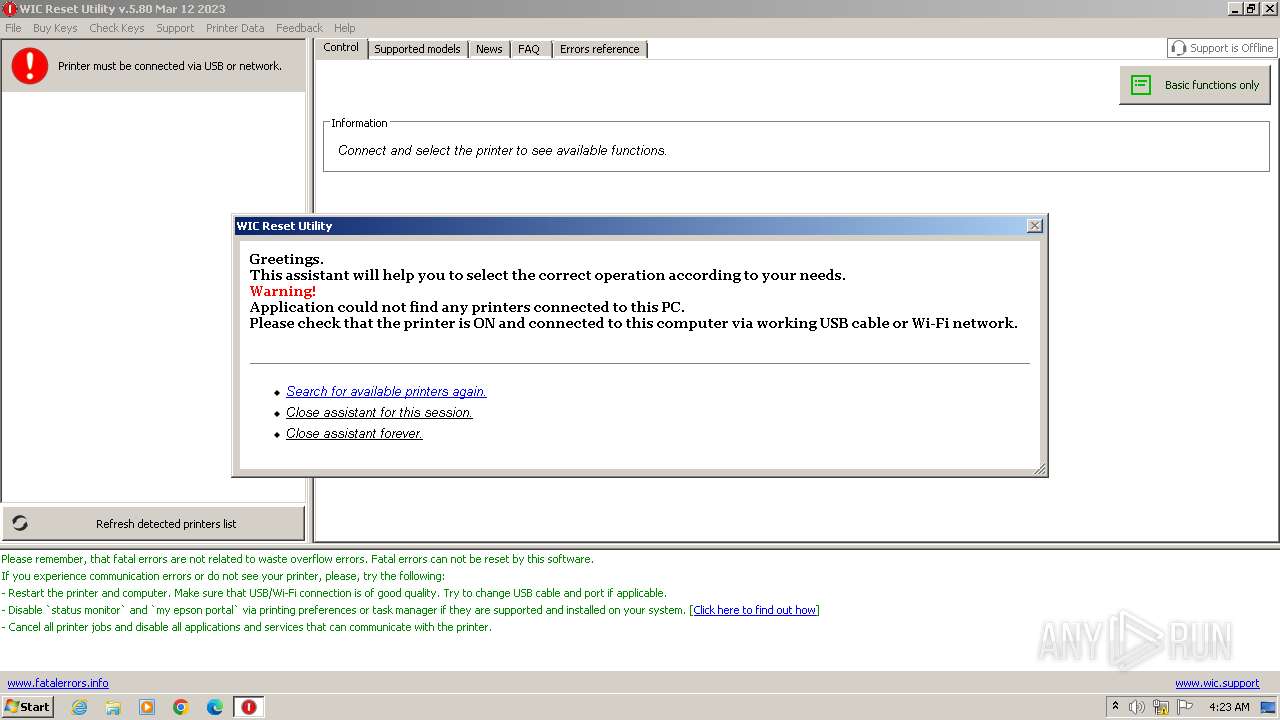Click the Windows Start button

[27, 707]
